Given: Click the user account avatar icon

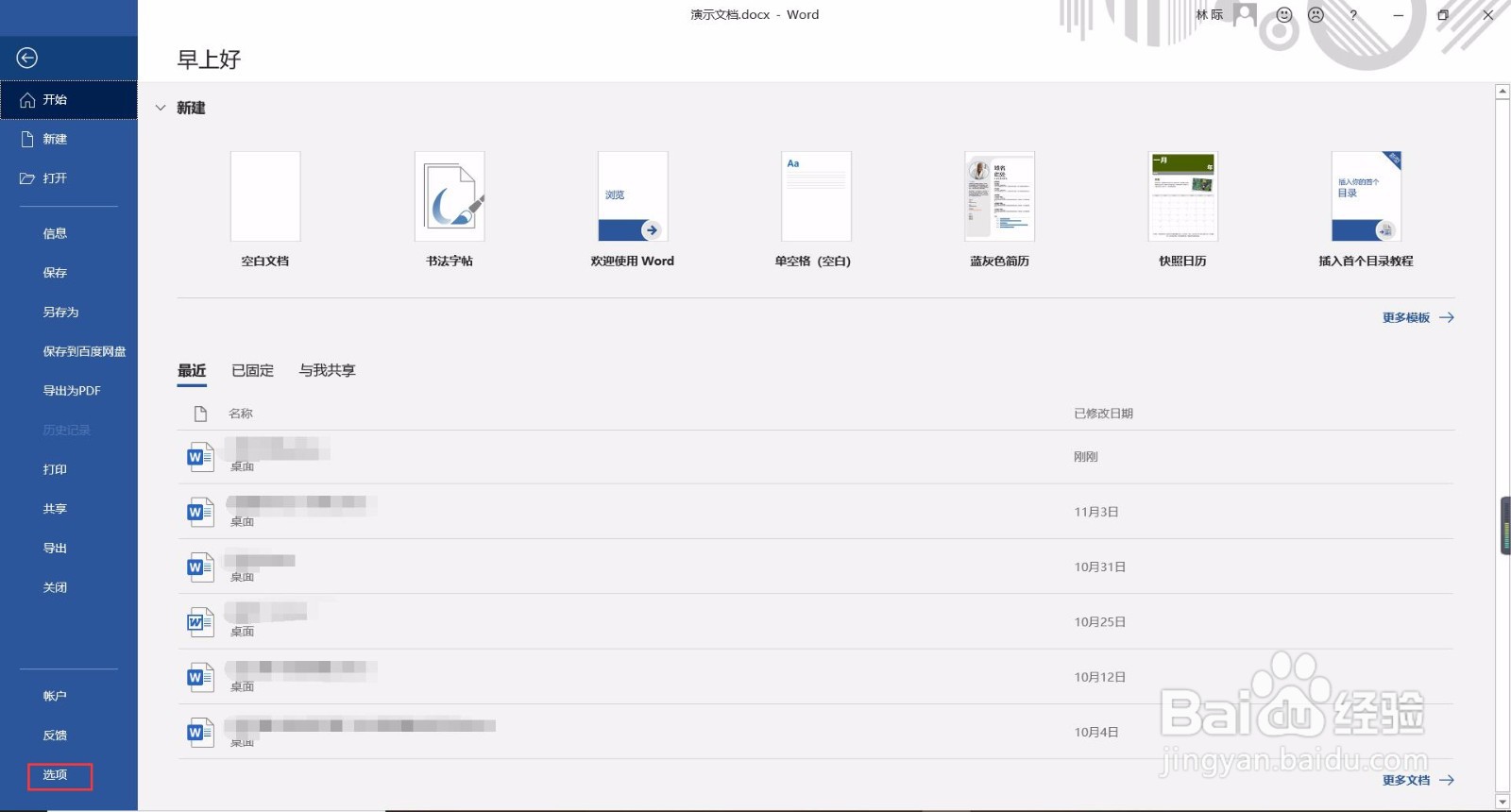Looking at the screenshot, I should pyautogui.click(x=1246, y=14).
